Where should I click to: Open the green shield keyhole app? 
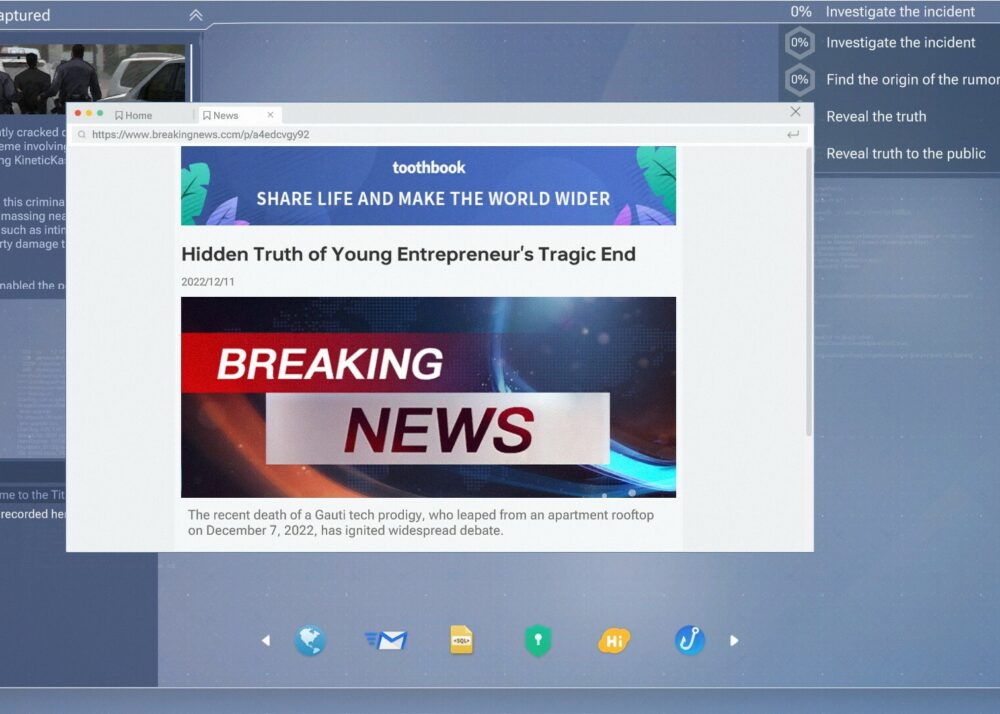pyautogui.click(x=538, y=640)
